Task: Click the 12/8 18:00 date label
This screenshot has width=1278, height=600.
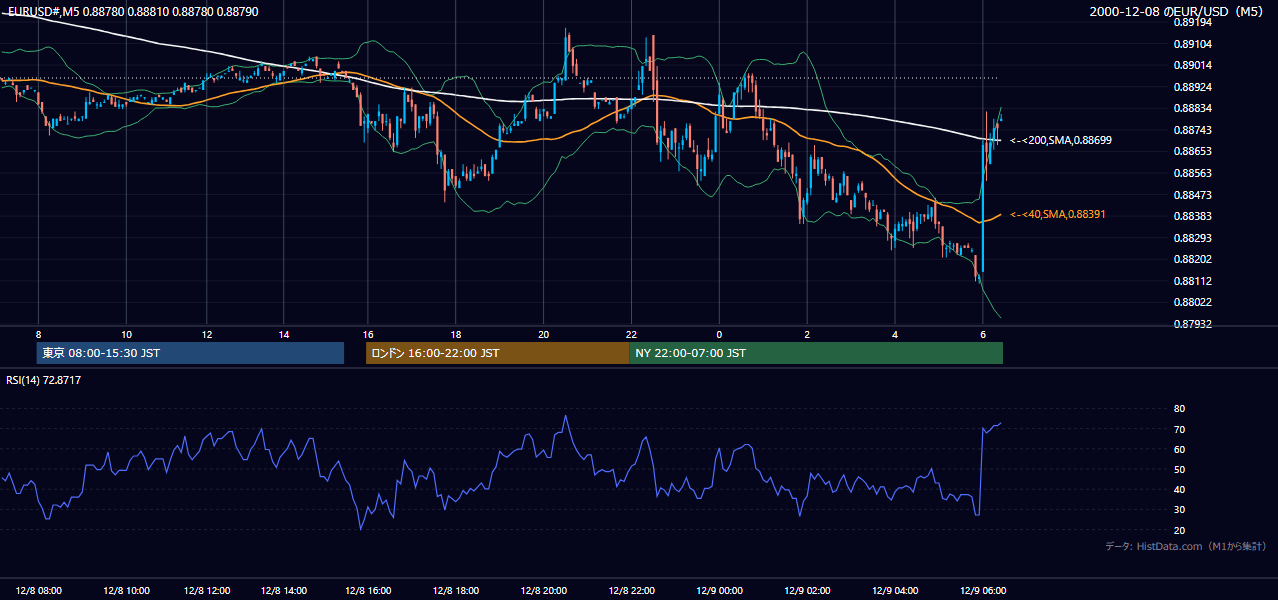Action: pos(456,590)
